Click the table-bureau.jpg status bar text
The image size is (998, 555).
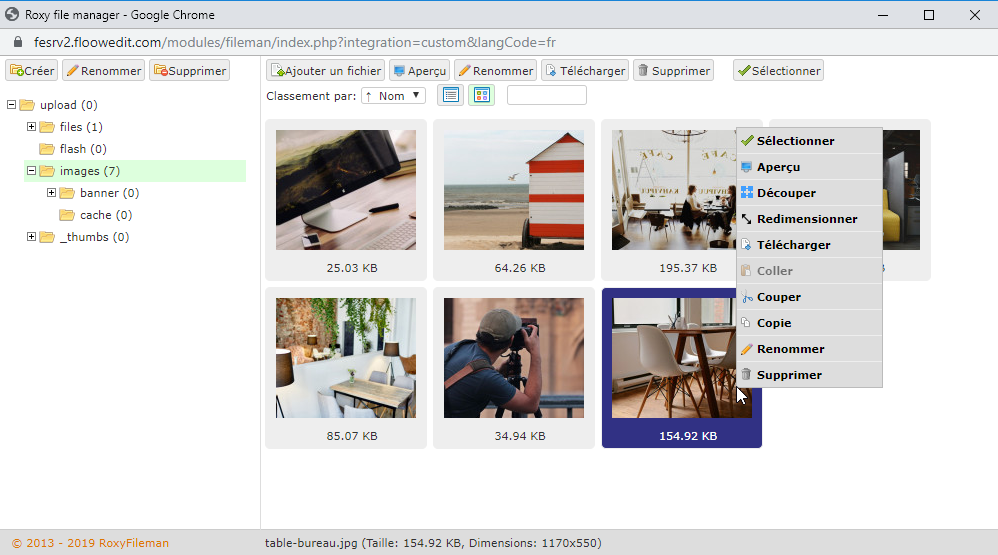point(433,543)
